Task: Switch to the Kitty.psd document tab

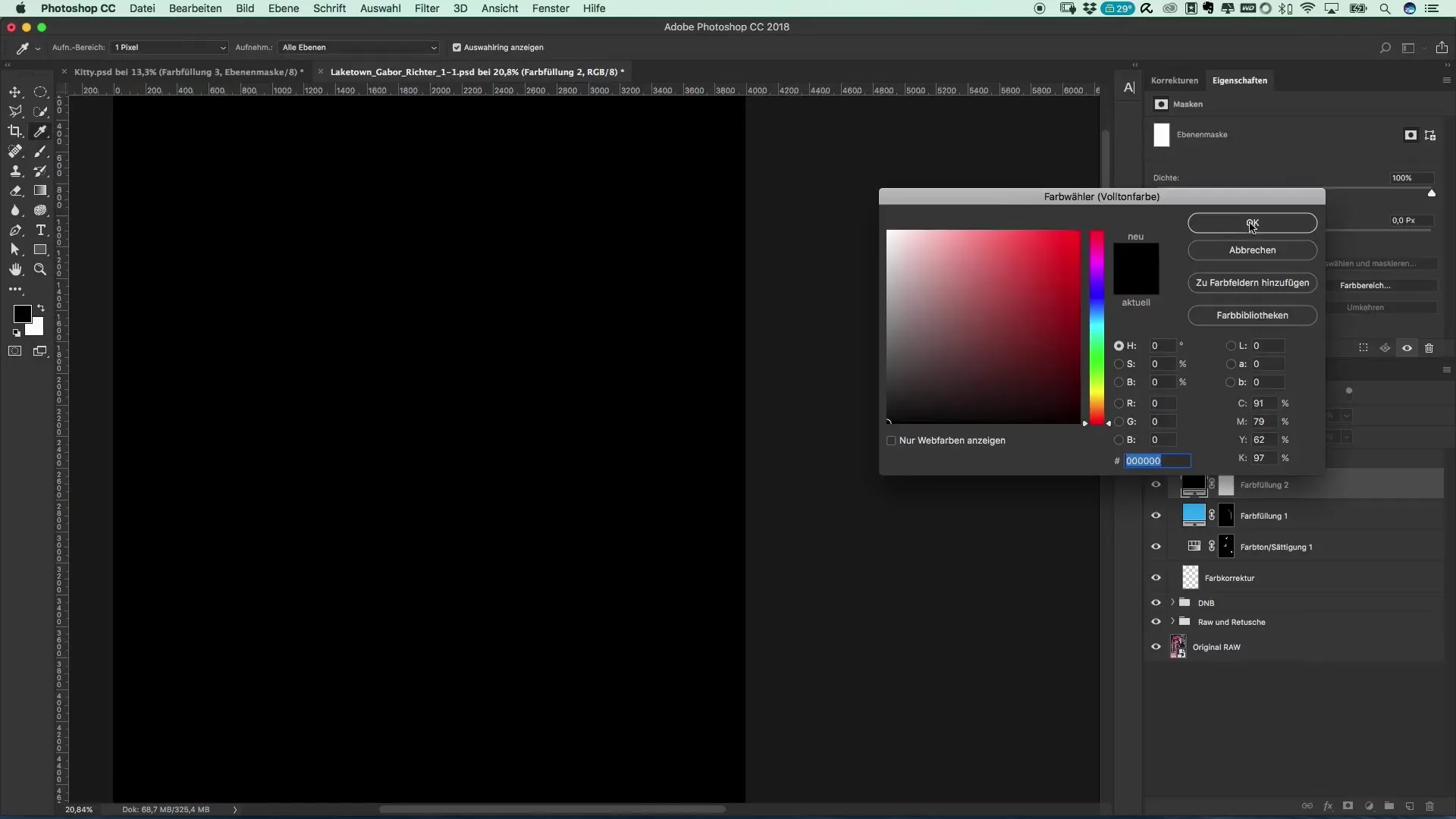Action: click(188, 72)
